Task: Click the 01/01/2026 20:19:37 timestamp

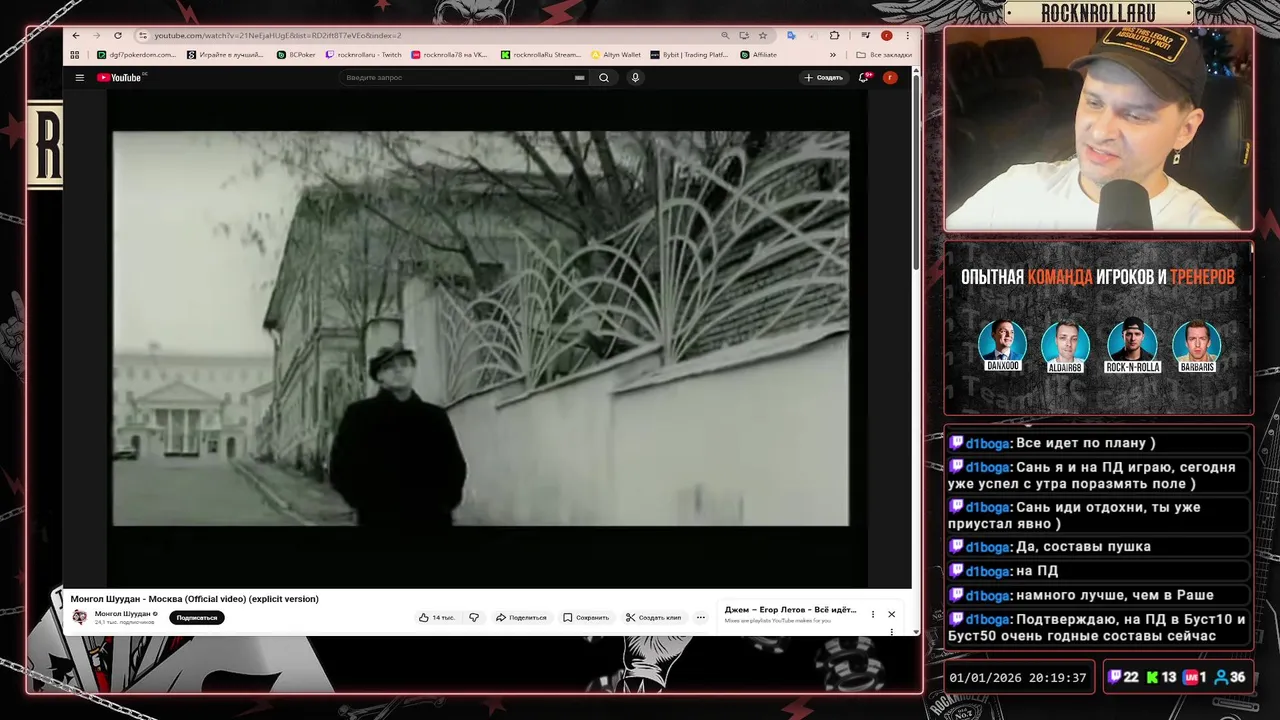Action: click(x=1017, y=678)
